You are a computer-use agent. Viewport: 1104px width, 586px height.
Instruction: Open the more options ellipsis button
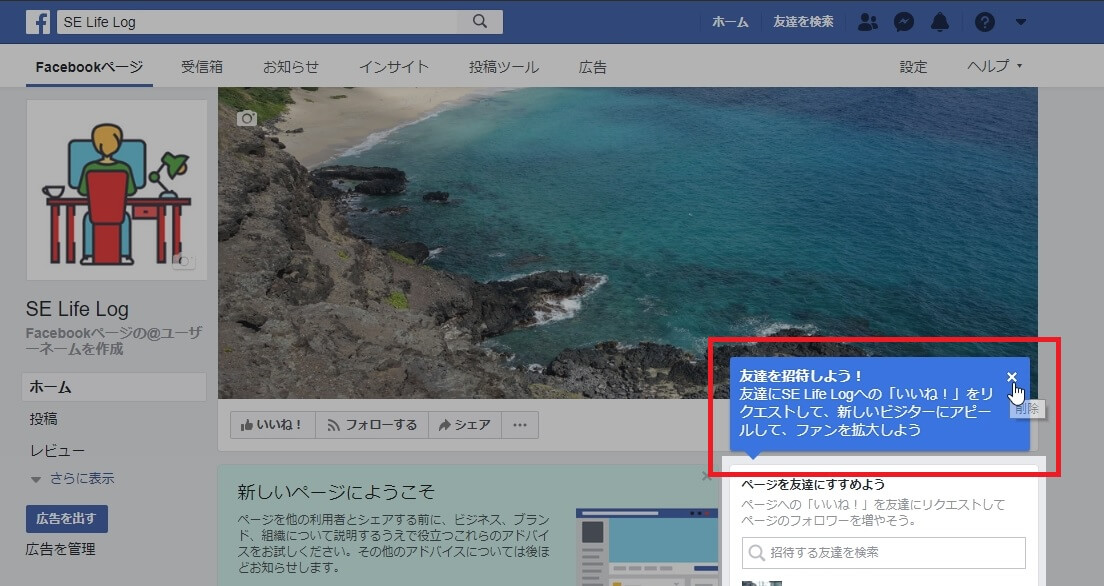pyautogui.click(x=519, y=425)
